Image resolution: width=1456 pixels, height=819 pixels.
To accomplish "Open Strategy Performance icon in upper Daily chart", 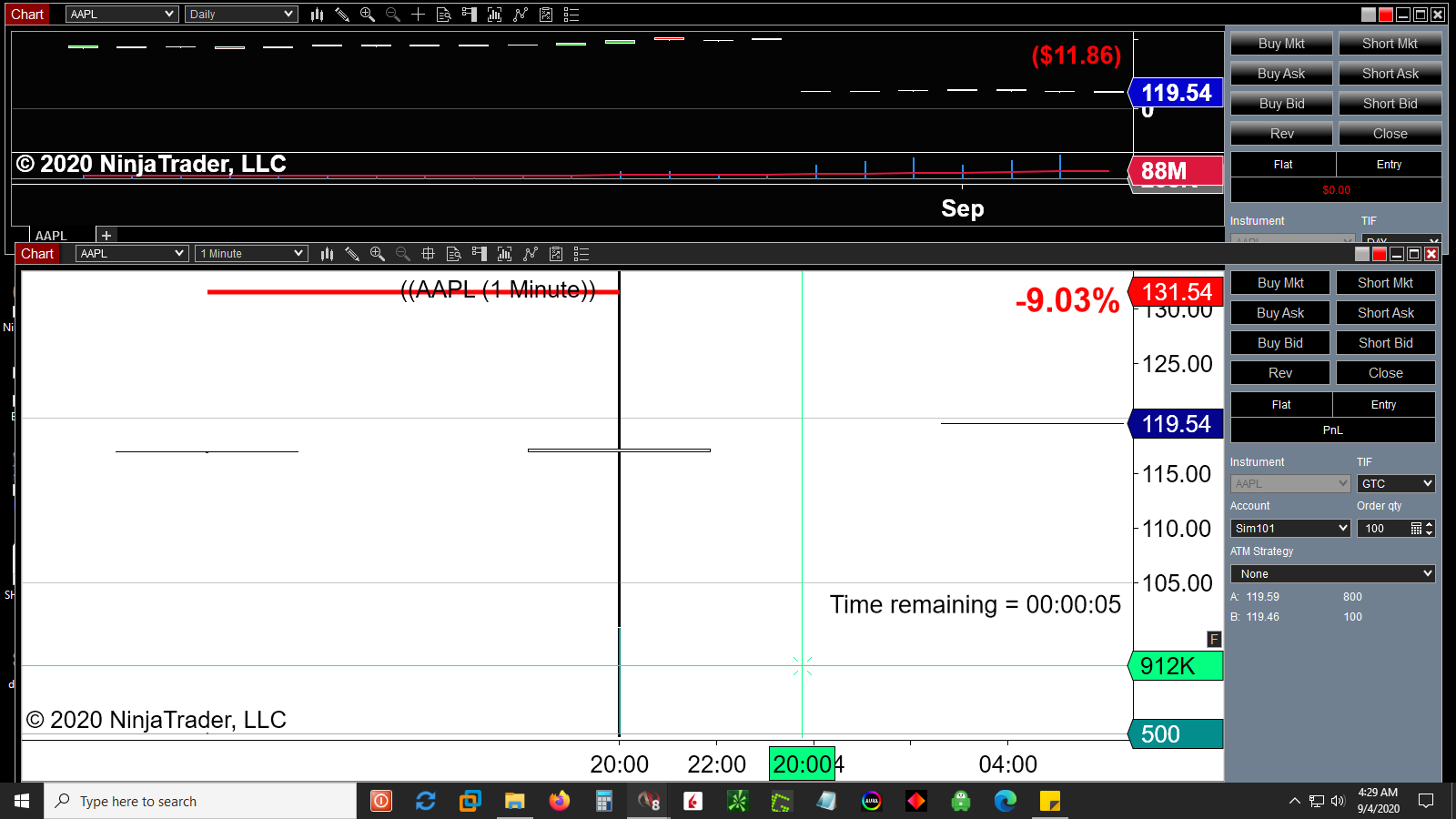I will 546,15.
